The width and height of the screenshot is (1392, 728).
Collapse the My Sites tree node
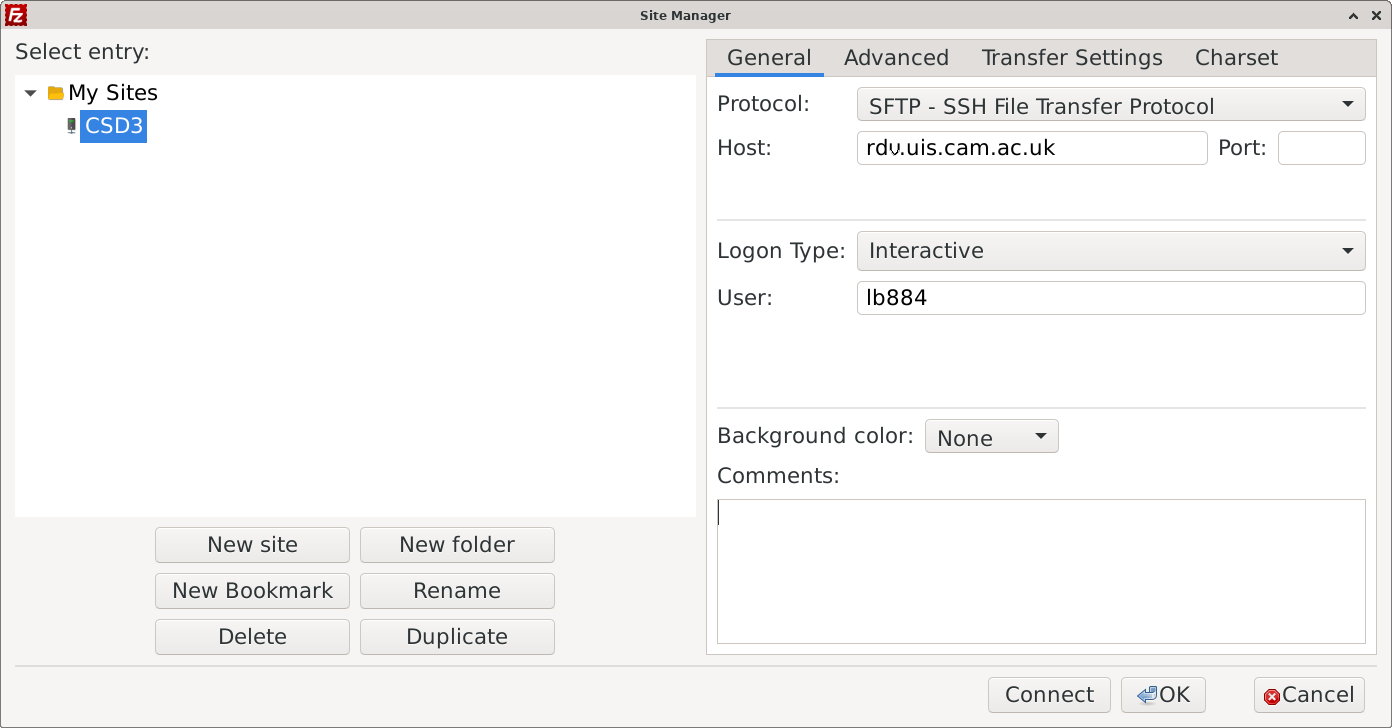[x=30, y=93]
